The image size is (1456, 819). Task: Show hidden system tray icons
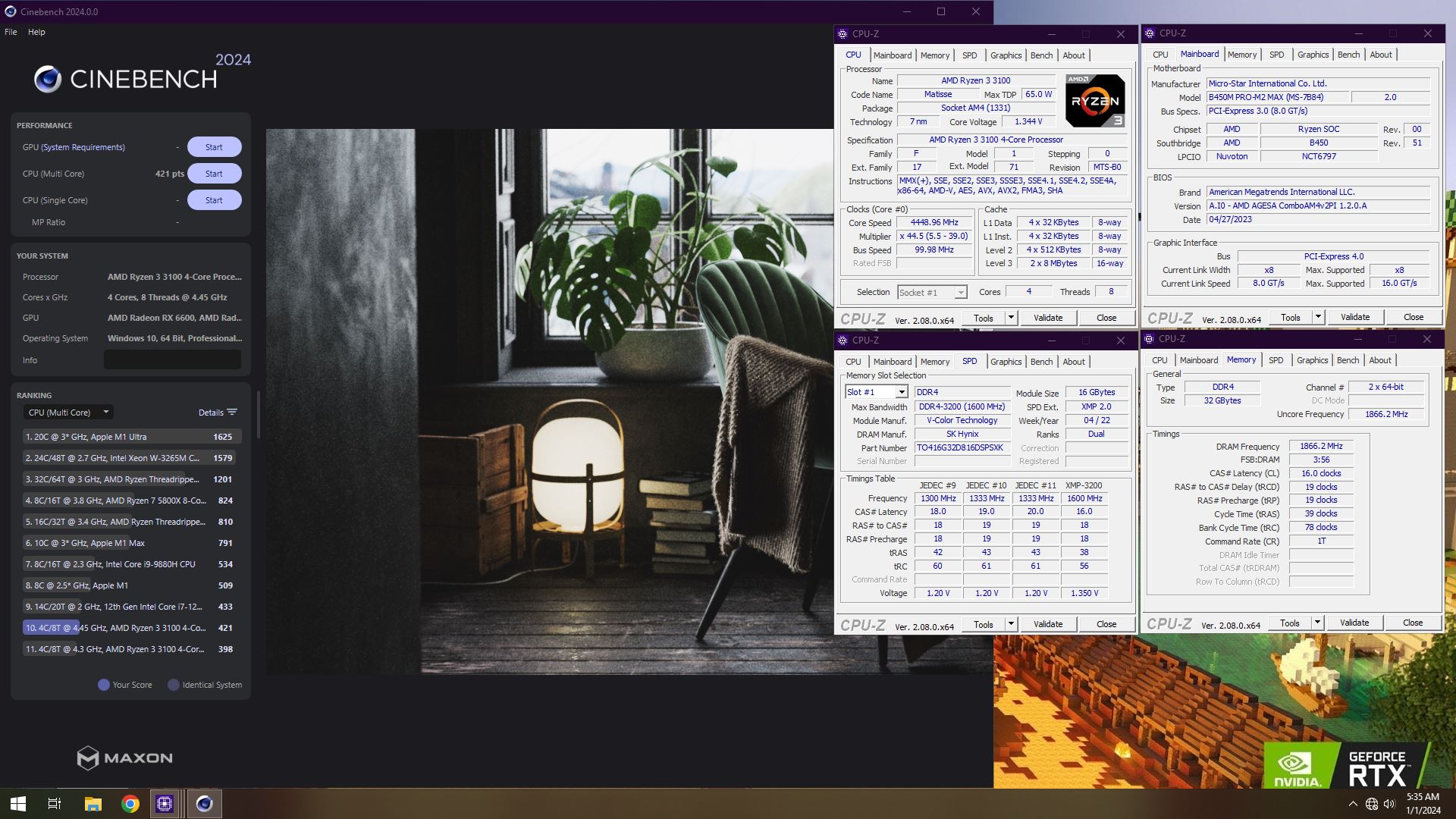tap(1353, 804)
